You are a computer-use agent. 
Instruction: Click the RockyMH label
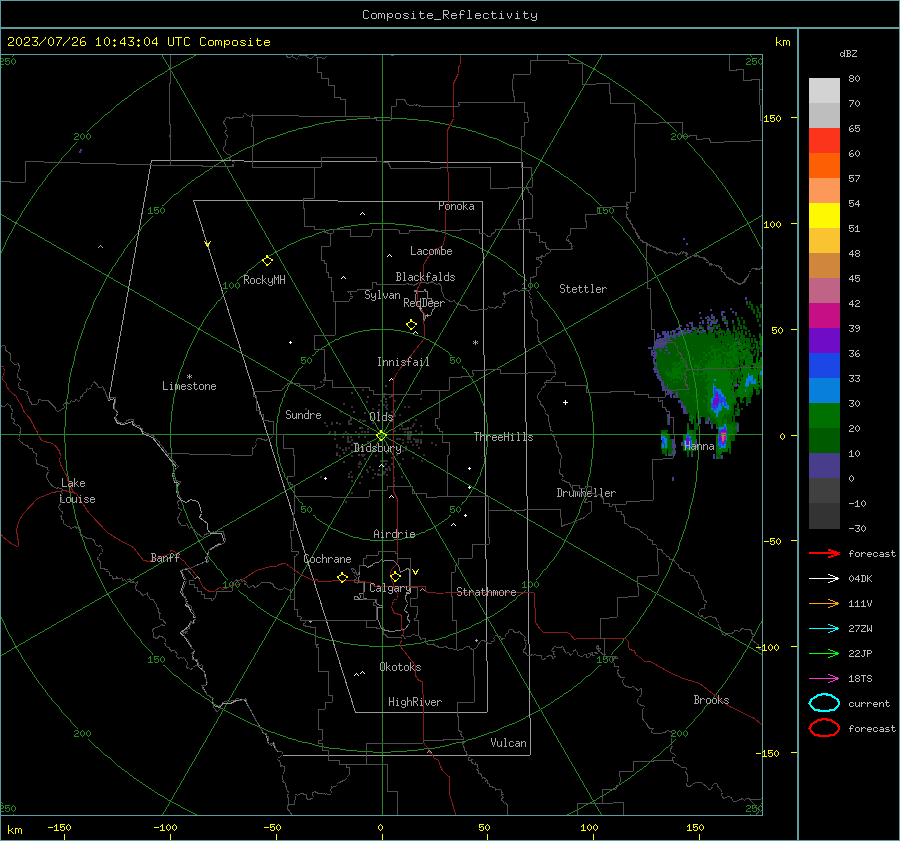click(264, 280)
